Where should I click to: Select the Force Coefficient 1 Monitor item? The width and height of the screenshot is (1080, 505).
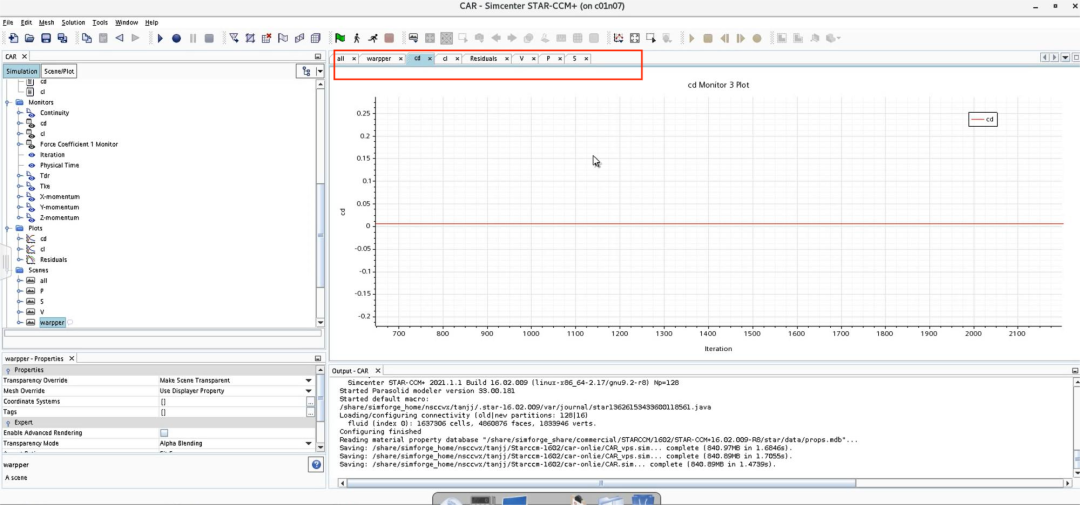pos(79,144)
